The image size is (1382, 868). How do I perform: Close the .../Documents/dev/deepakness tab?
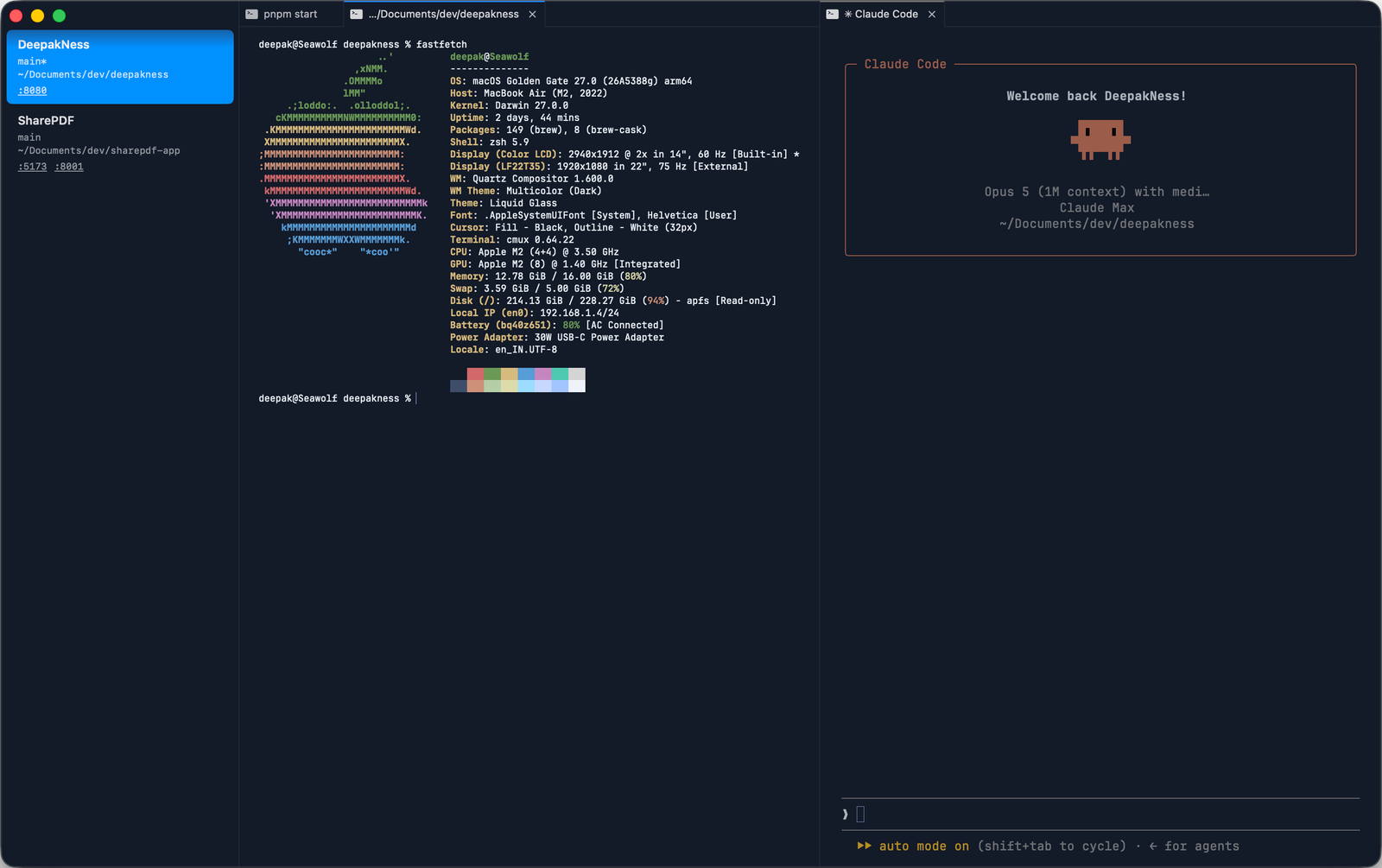click(532, 15)
